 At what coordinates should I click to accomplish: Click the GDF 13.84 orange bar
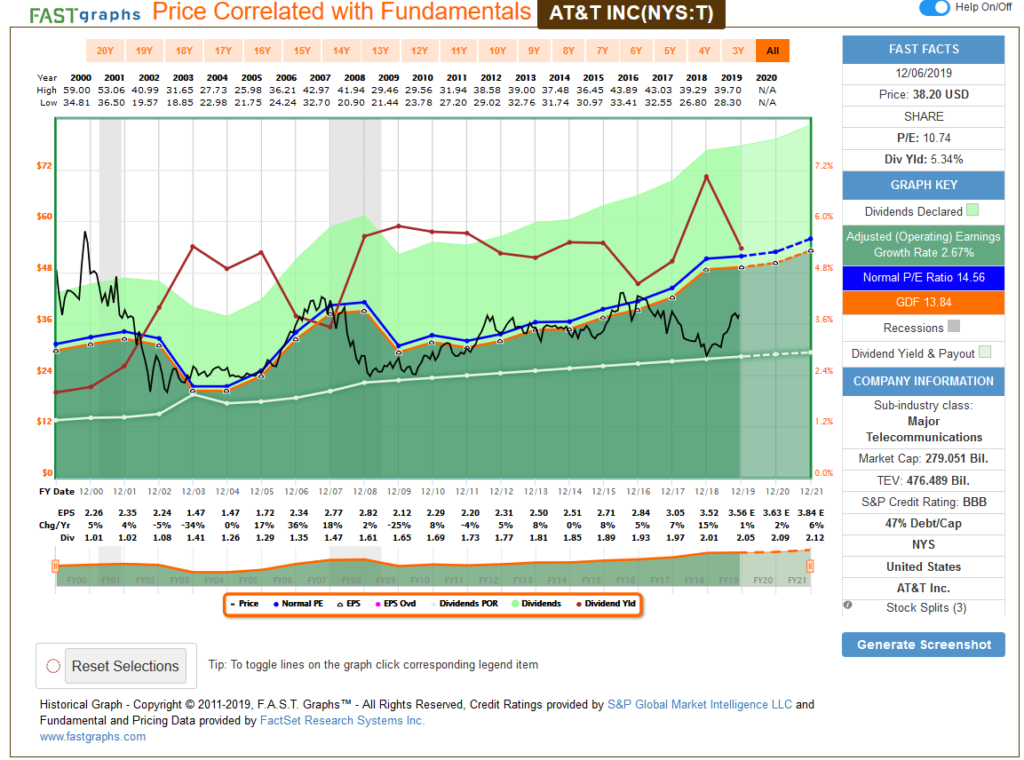[x=923, y=302]
